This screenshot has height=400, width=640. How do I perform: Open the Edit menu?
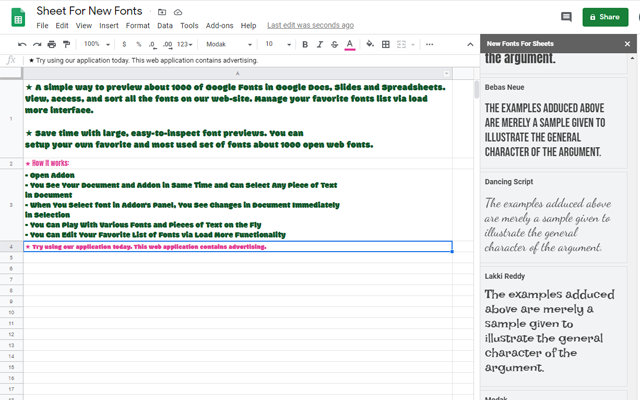62,26
